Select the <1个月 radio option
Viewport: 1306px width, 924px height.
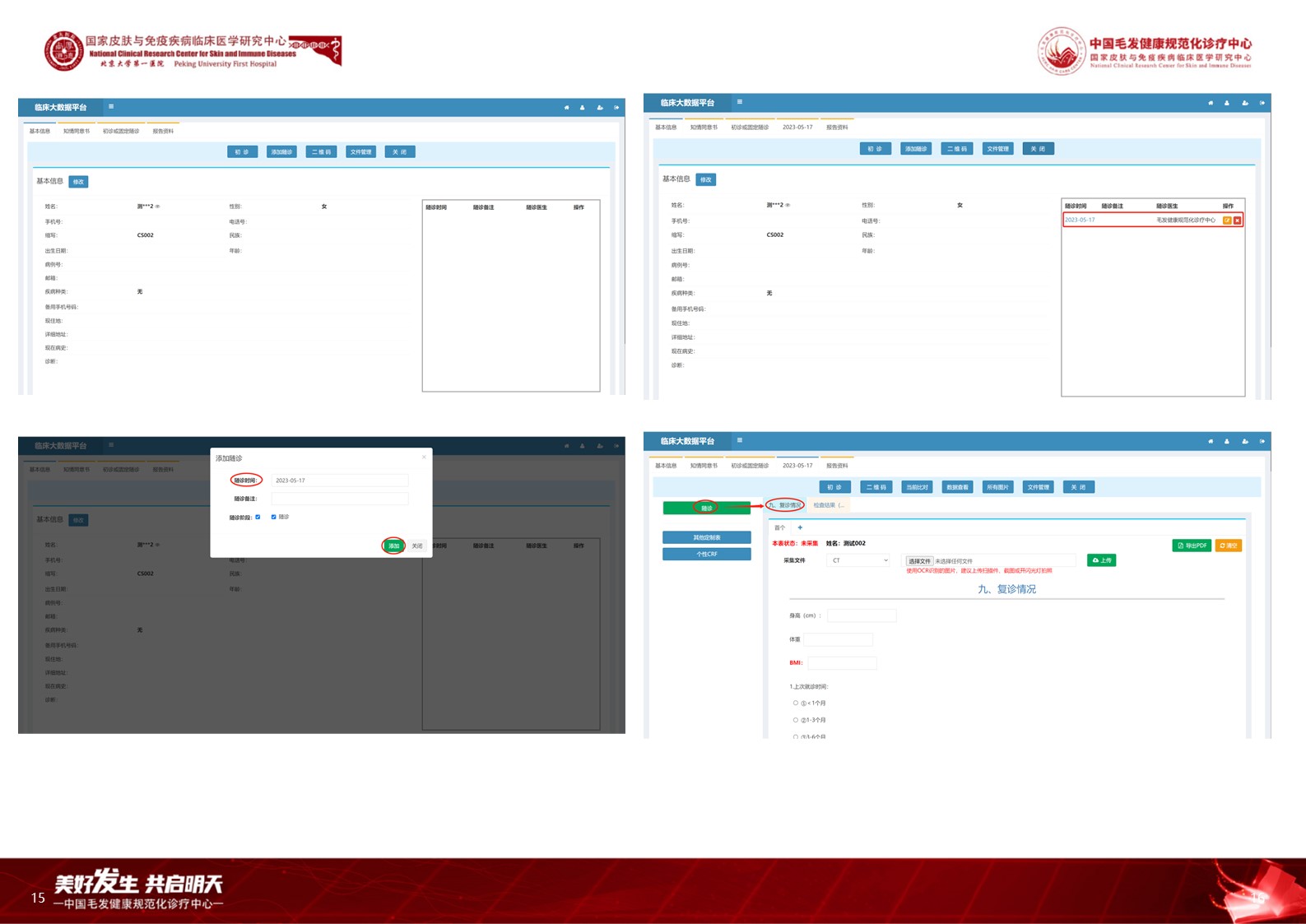point(796,703)
